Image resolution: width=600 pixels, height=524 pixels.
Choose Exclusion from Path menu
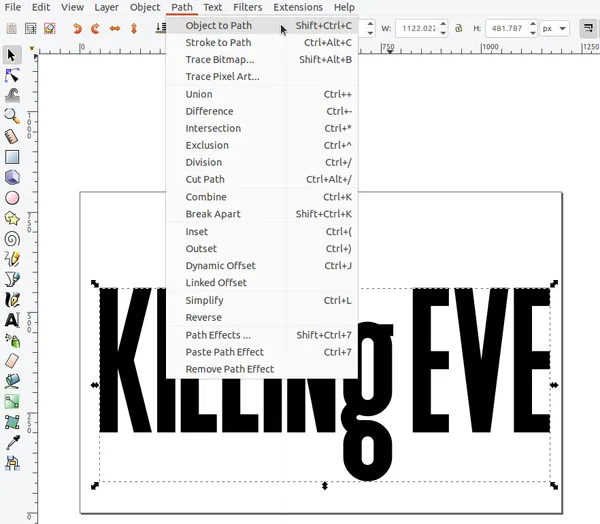coord(262,145)
